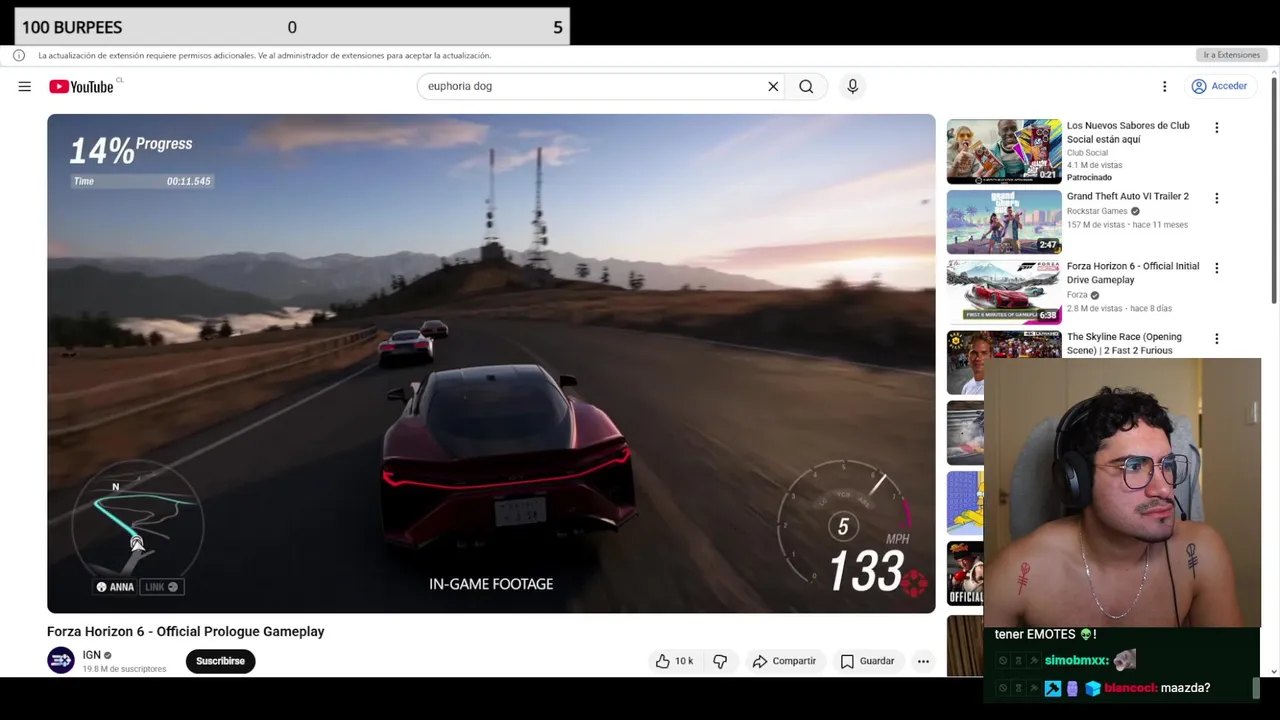Click the video title Forza Horizon 6 Prologue
The image size is (1280, 720).
tap(186, 631)
